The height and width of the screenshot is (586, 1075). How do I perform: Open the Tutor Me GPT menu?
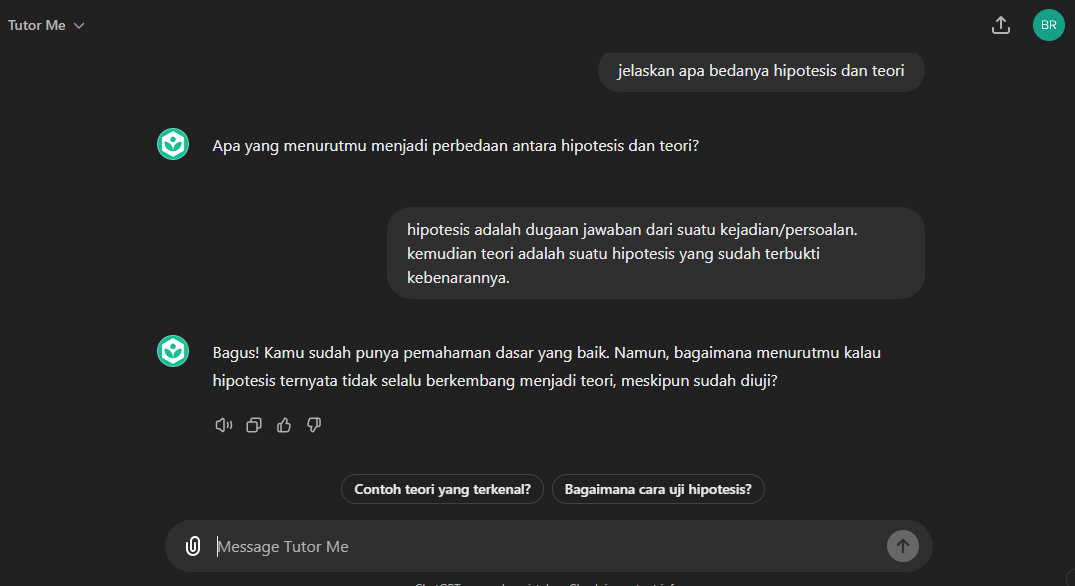click(x=36, y=25)
